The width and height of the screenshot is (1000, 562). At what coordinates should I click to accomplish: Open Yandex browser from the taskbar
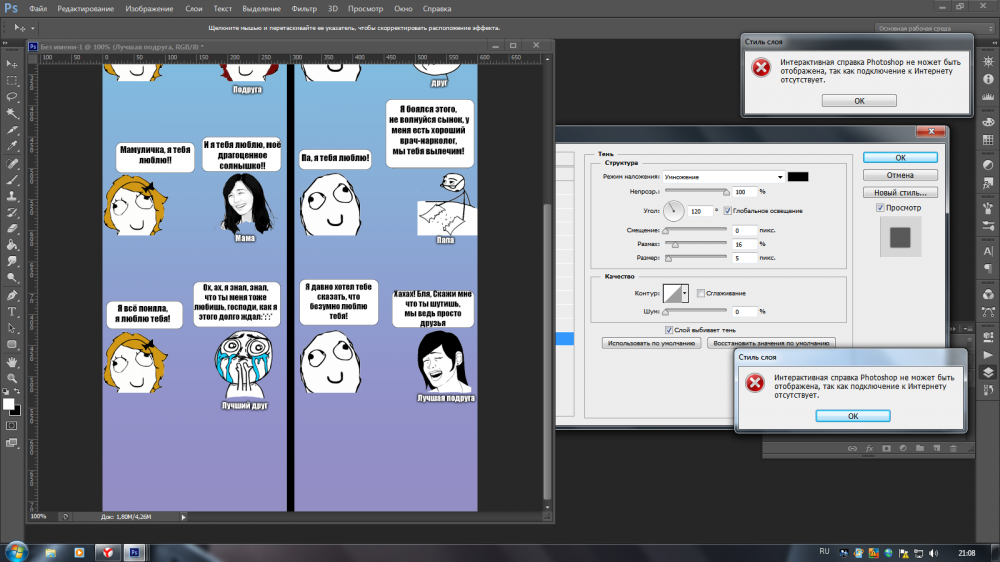(x=107, y=552)
